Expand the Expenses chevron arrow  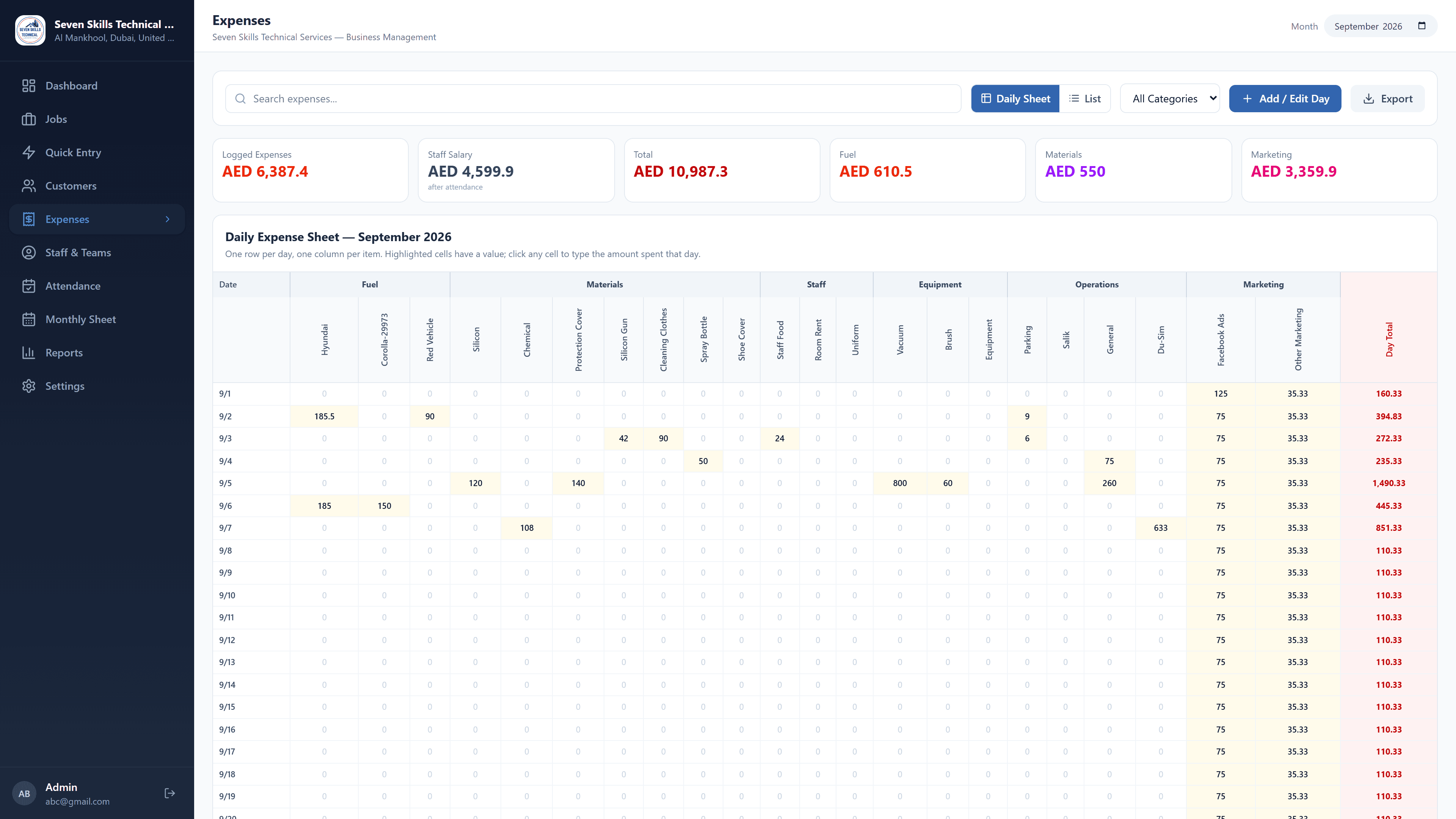pyautogui.click(x=167, y=219)
